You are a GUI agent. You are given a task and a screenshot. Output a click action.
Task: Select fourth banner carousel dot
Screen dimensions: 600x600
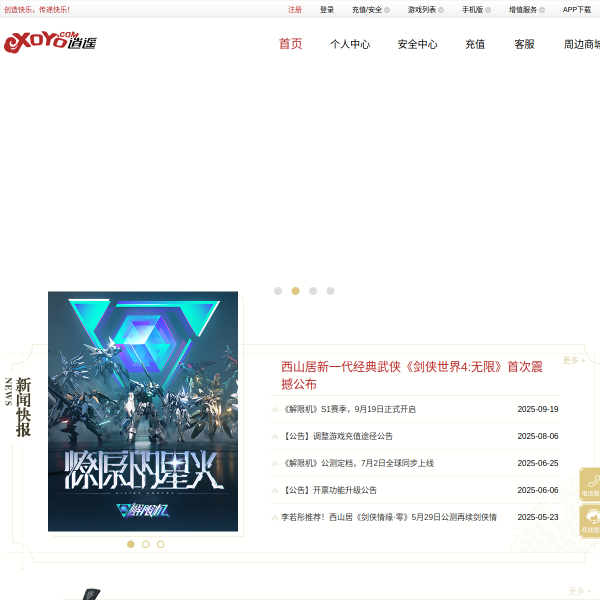(x=330, y=291)
